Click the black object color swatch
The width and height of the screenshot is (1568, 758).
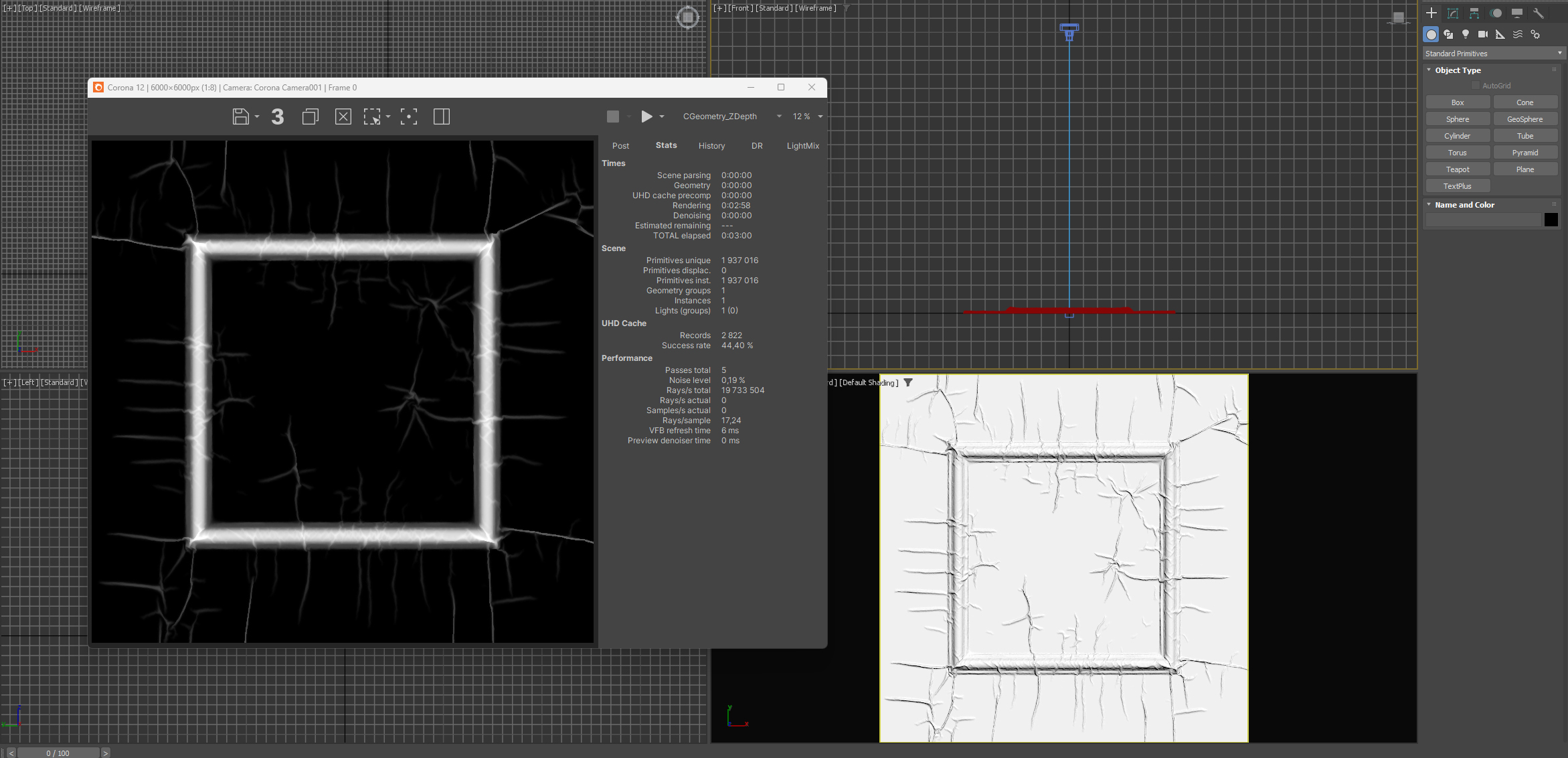[1551, 220]
